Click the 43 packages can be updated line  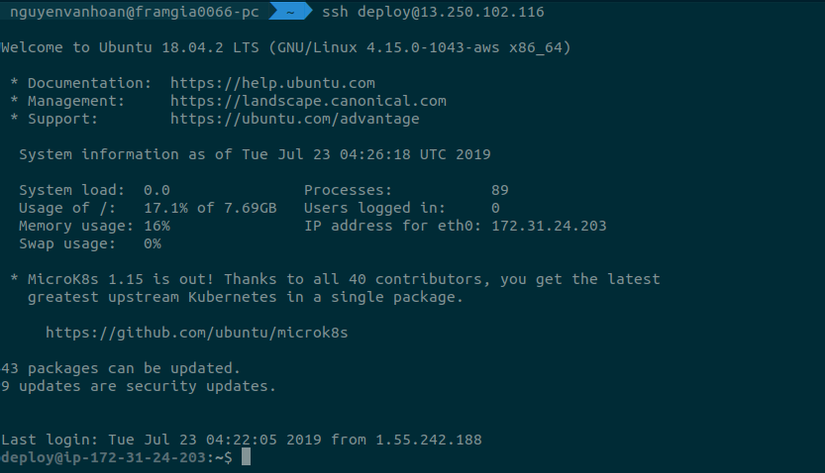(x=121, y=368)
